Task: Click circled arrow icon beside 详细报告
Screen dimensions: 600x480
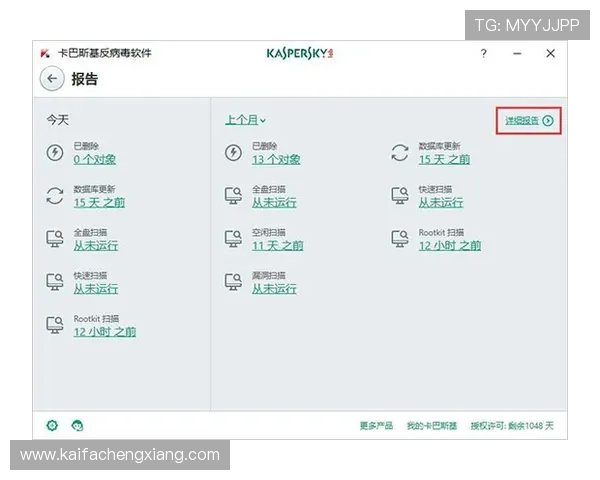Action: (x=548, y=121)
